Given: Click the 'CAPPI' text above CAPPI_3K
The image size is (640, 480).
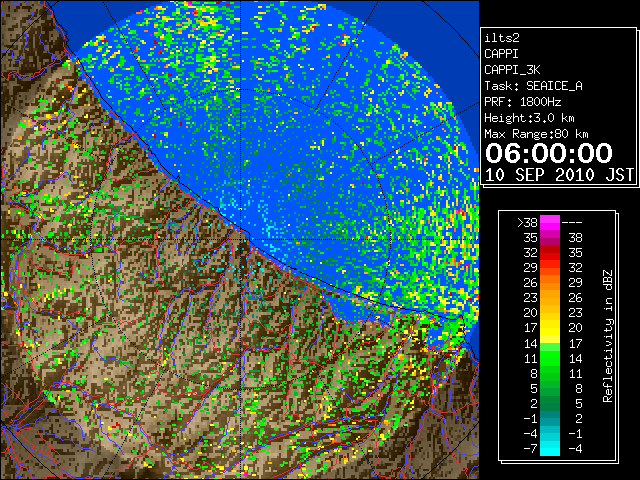Looking at the screenshot, I should [501, 54].
